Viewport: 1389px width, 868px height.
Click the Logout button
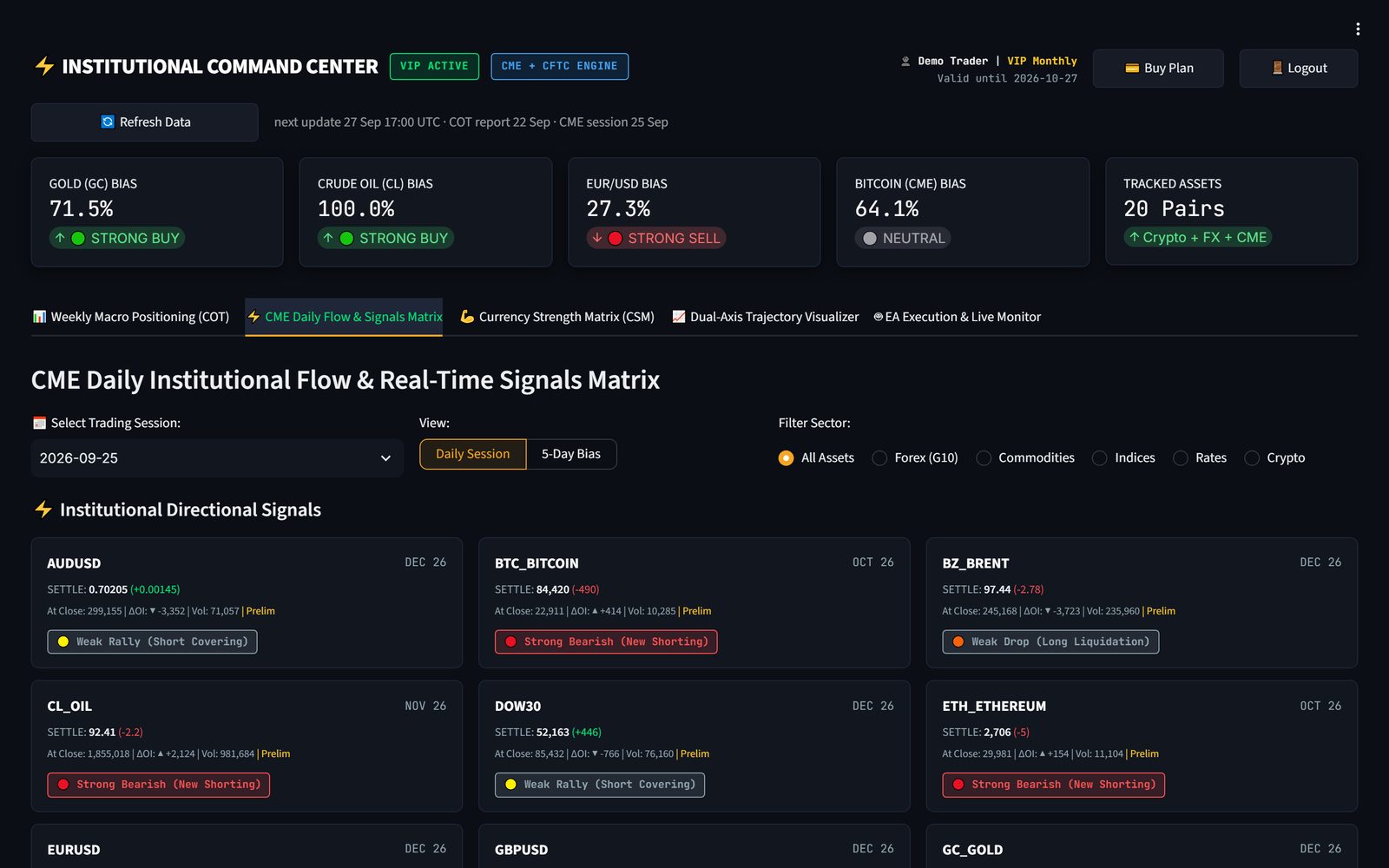1299,68
